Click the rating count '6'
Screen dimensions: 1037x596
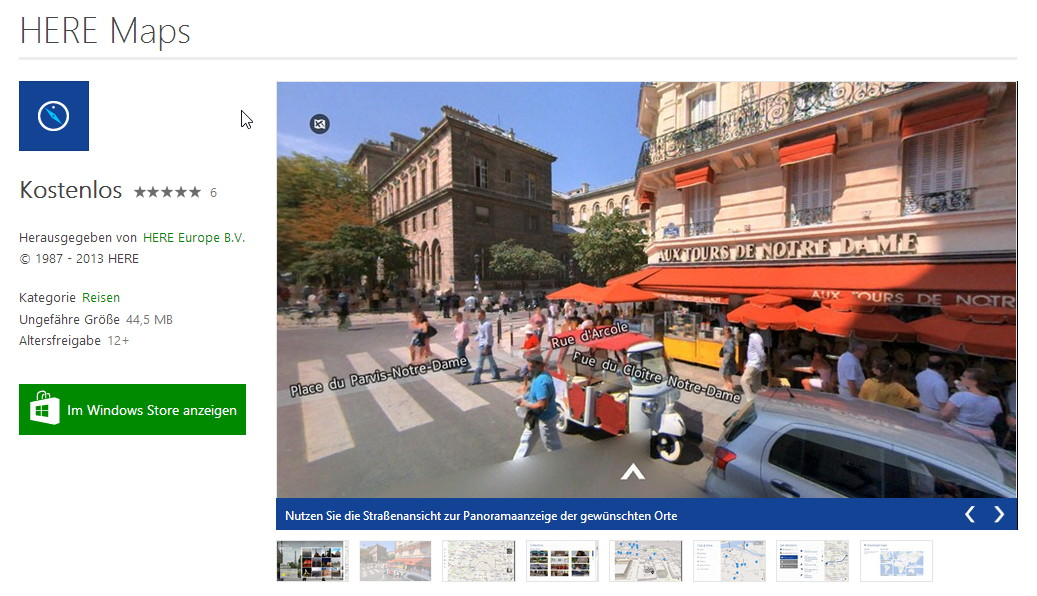coord(213,192)
